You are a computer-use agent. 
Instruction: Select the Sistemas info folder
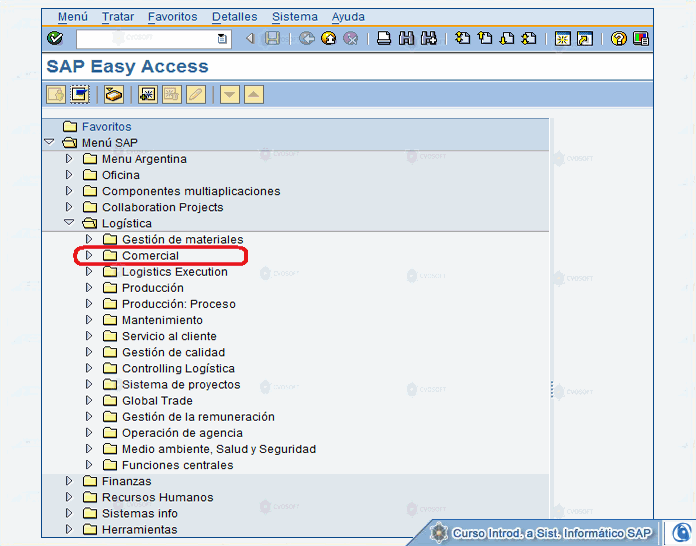tap(130, 513)
